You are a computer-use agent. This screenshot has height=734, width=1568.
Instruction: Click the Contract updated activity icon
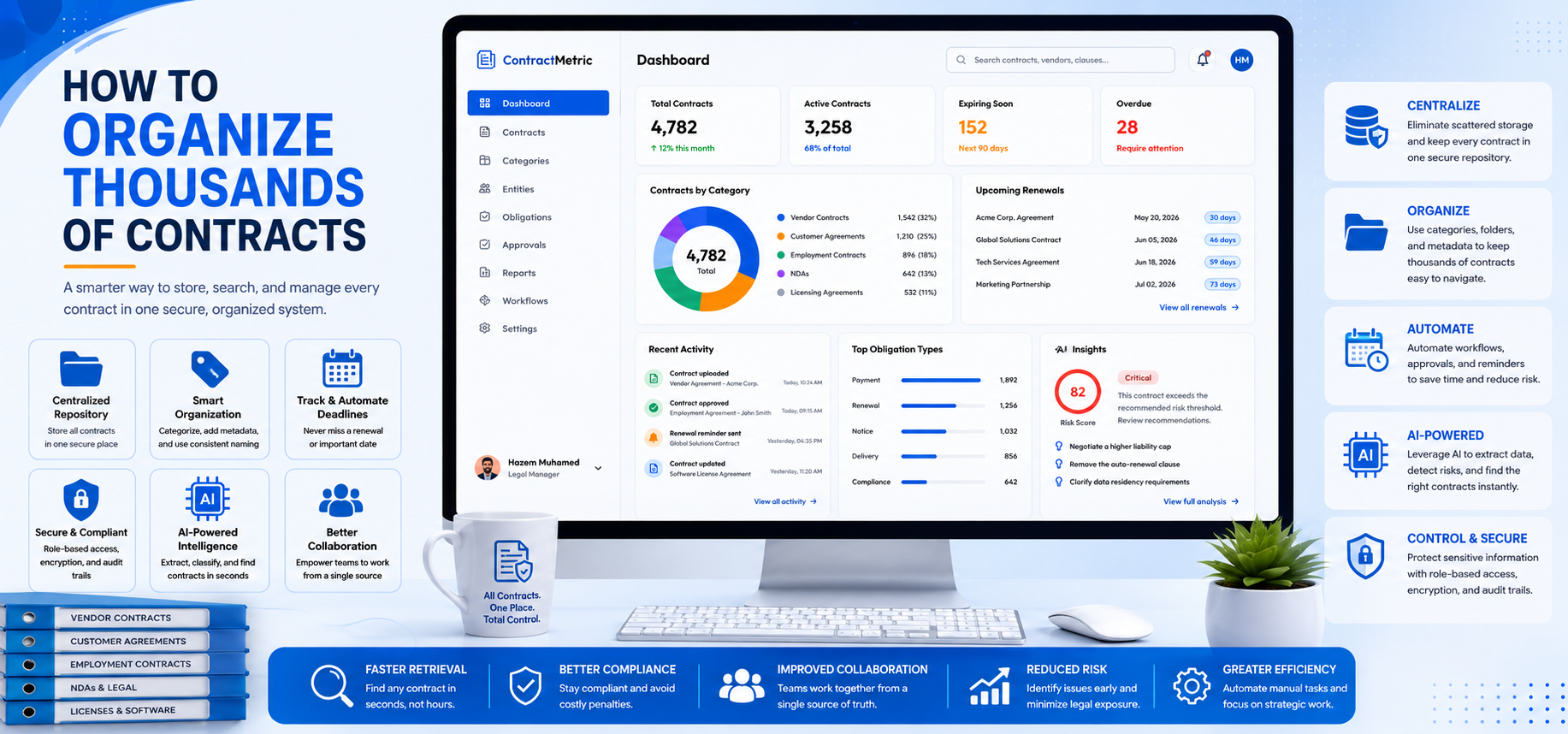654,468
